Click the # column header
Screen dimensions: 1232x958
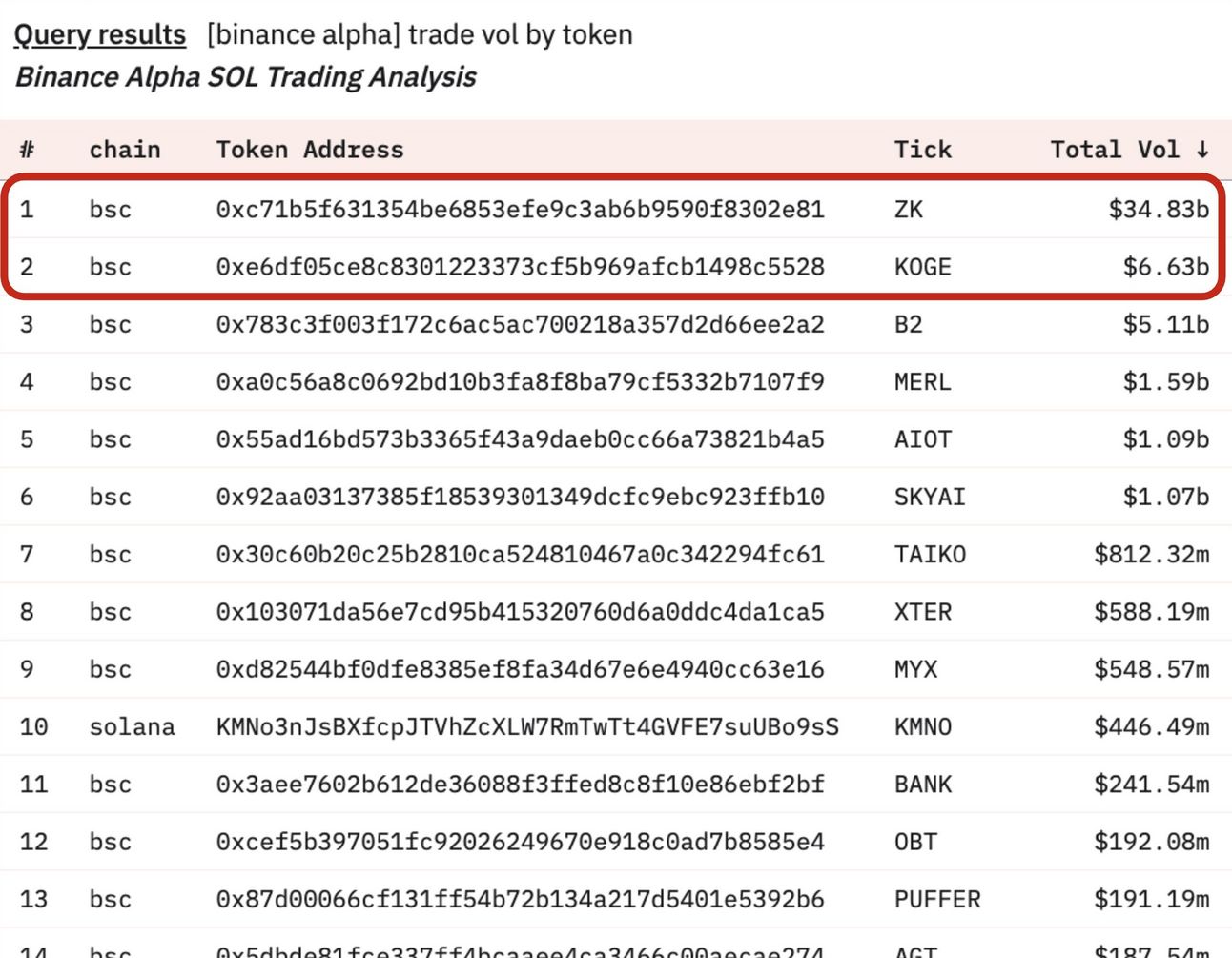coord(27,150)
